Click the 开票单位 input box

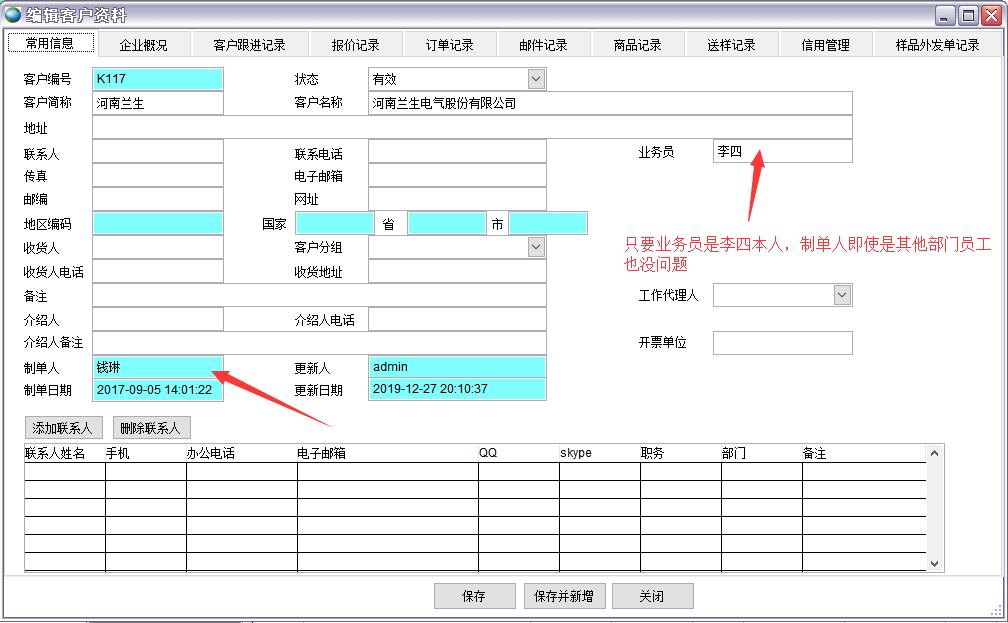(x=782, y=343)
